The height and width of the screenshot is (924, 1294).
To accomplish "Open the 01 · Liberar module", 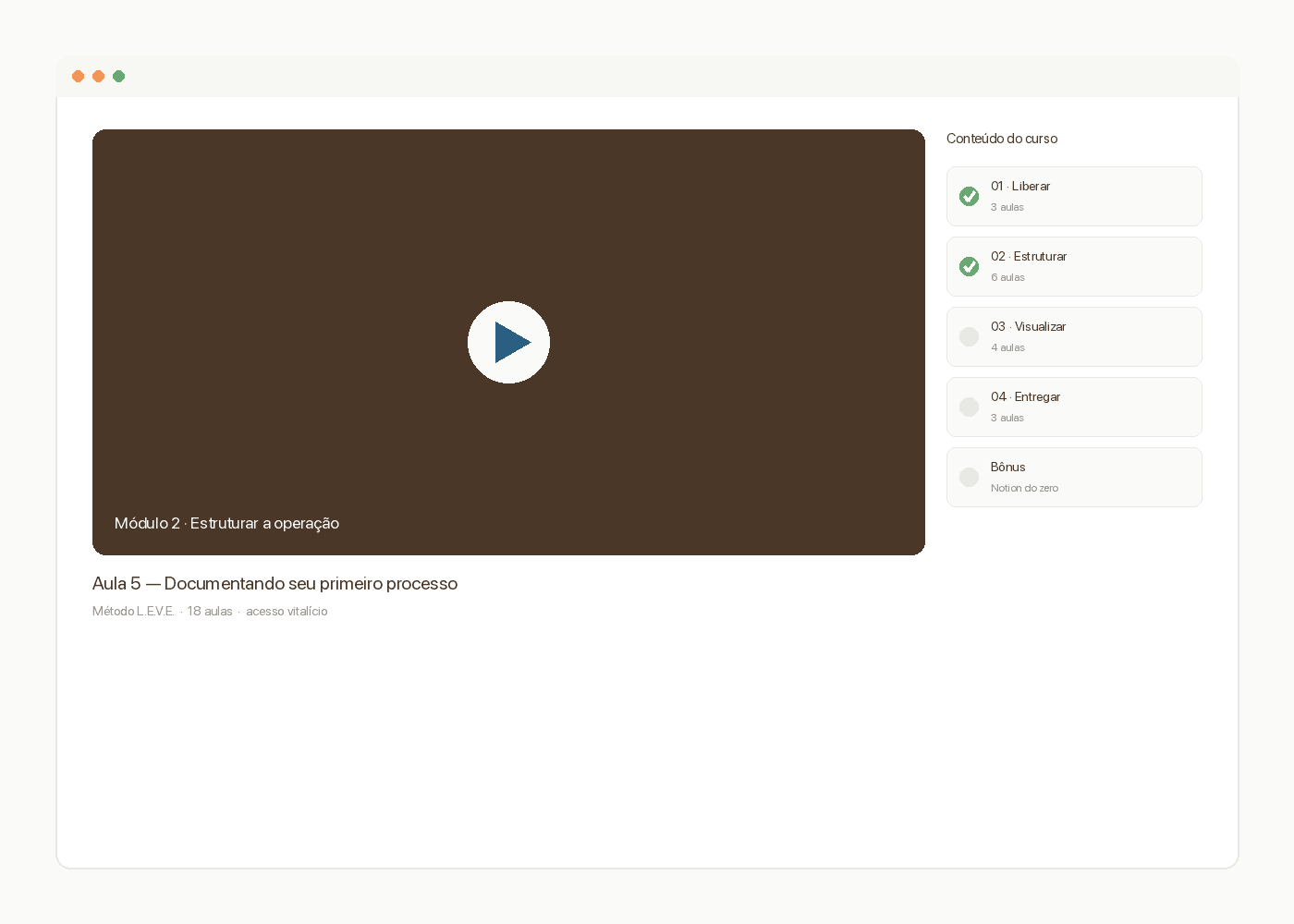I will tap(1074, 196).
